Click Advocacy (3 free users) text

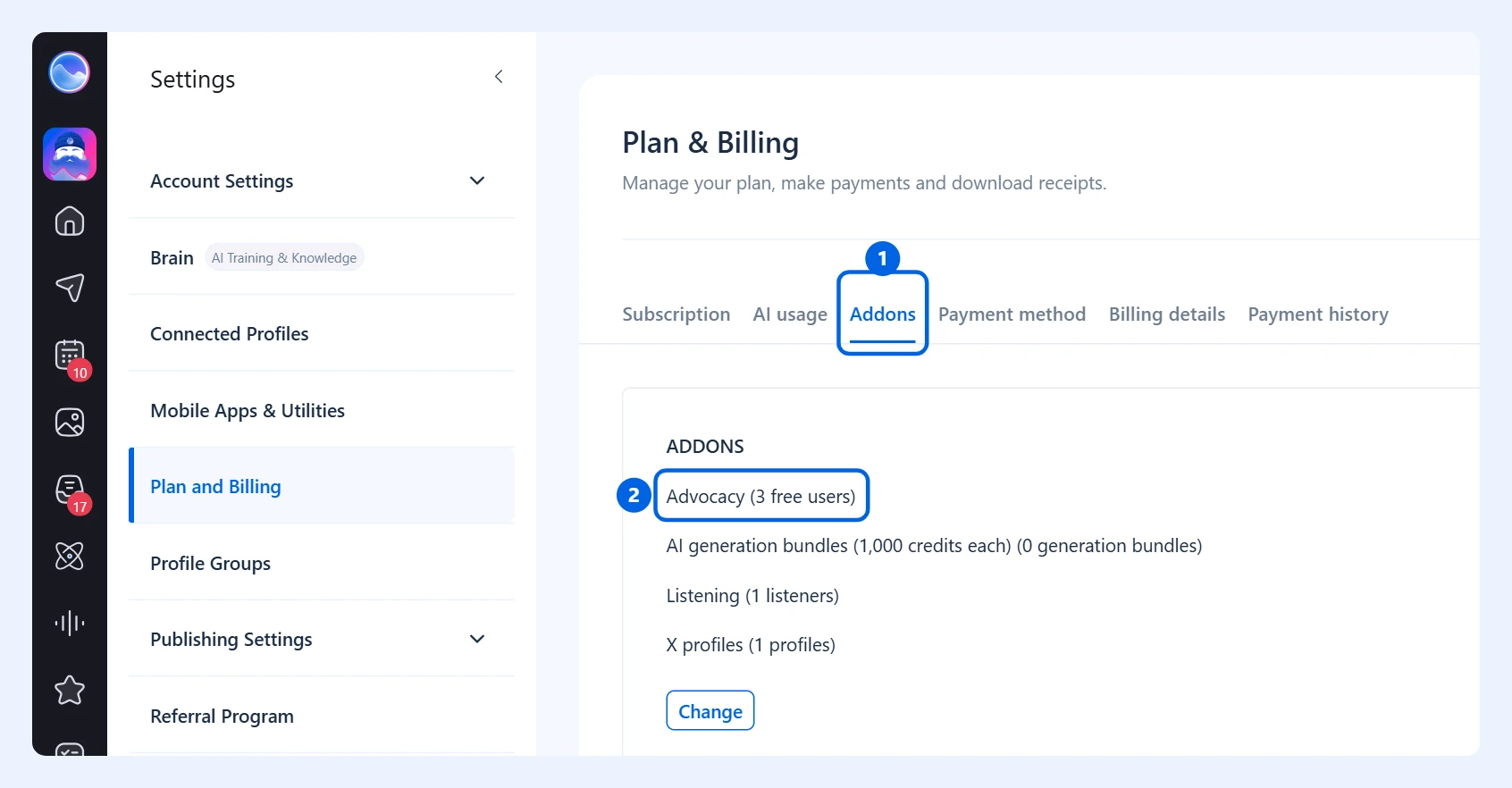click(x=760, y=496)
